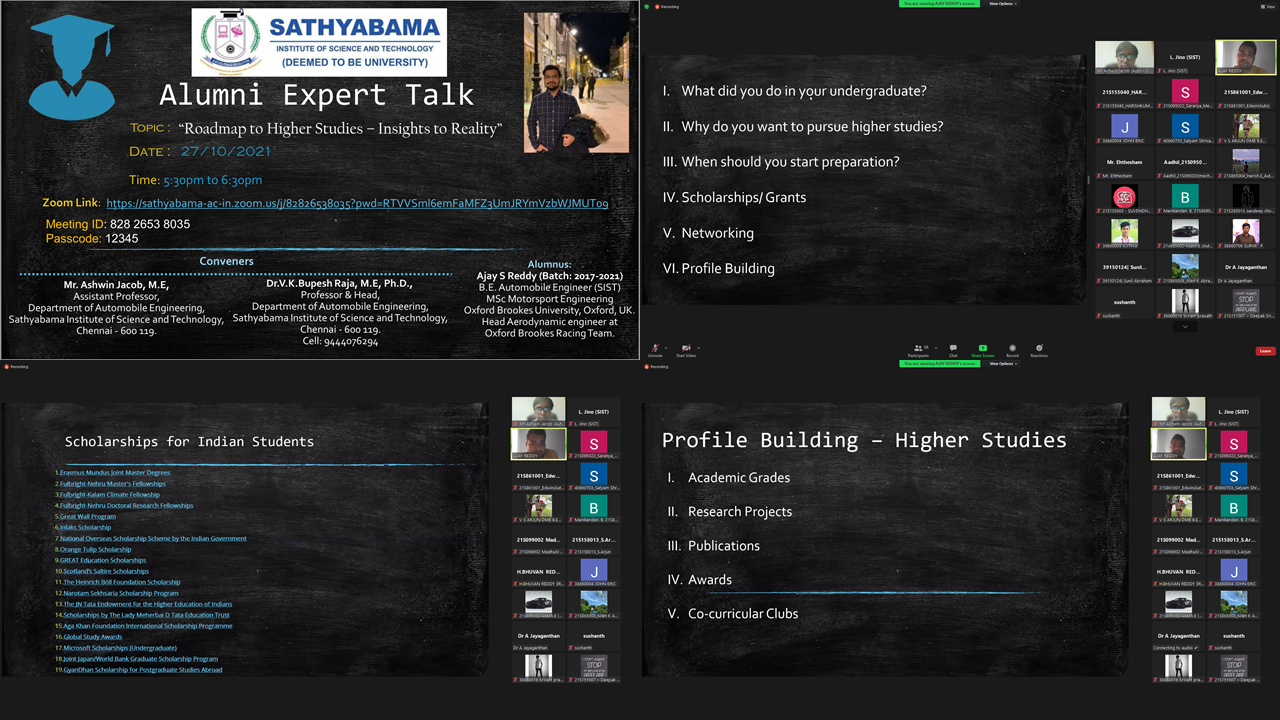The height and width of the screenshot is (720, 1280).
Task: Open Inlaks Scholarship link
Action: click(x=85, y=527)
